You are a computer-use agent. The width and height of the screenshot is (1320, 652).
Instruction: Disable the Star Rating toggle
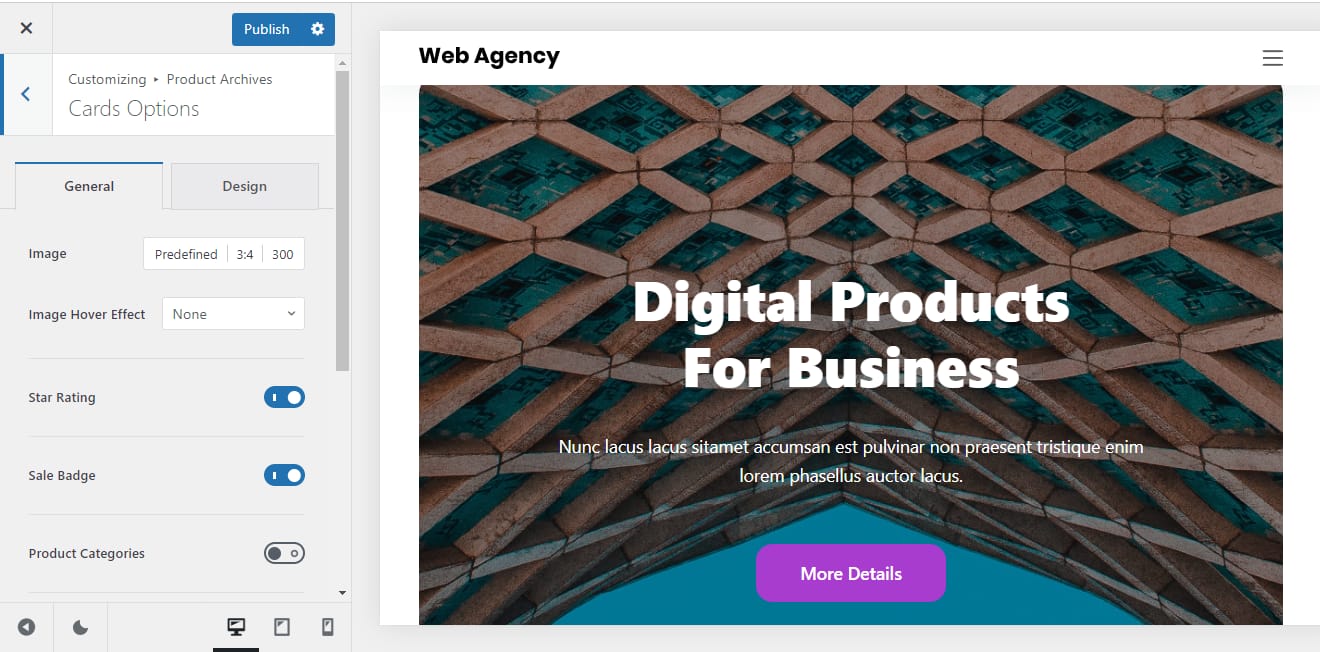tap(284, 397)
